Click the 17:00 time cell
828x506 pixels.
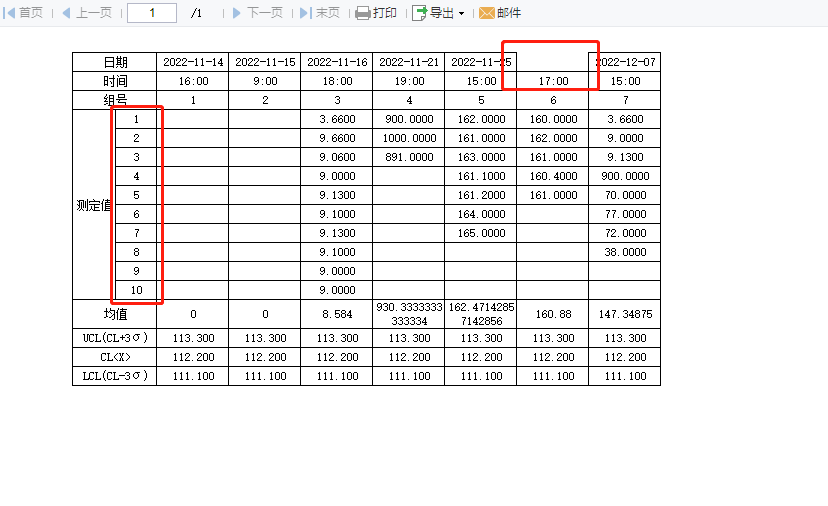pyautogui.click(x=553, y=81)
